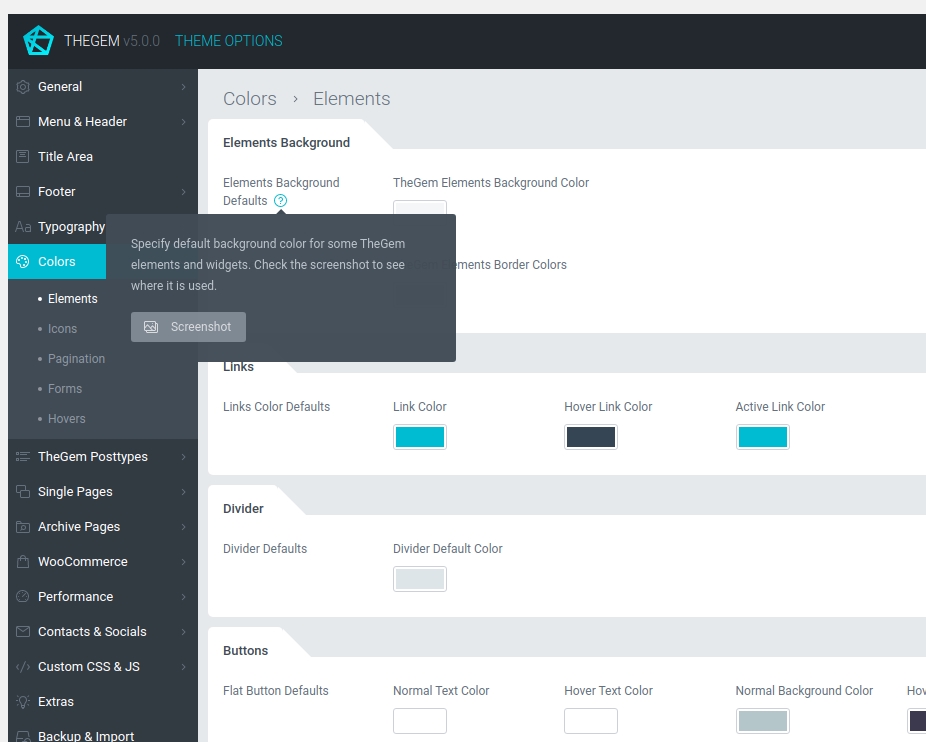The height and width of the screenshot is (742, 926).
Task: Click the Contacts & Socials envelope icon
Action: click(x=23, y=632)
